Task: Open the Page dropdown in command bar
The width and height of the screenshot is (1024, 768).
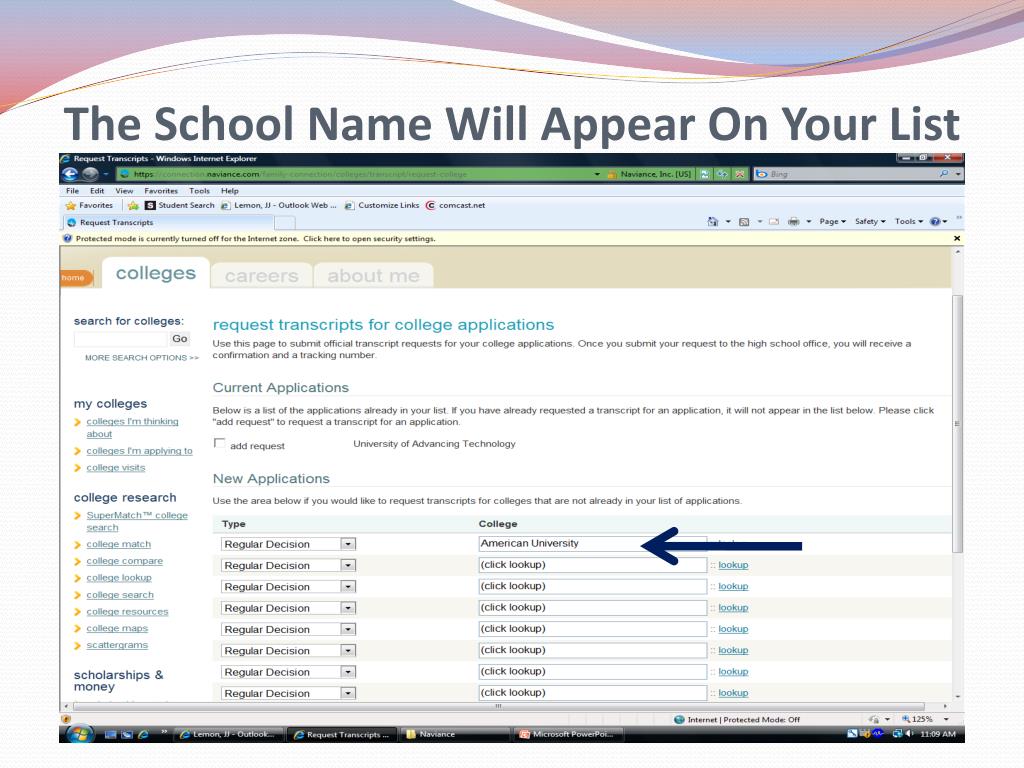Action: click(832, 222)
